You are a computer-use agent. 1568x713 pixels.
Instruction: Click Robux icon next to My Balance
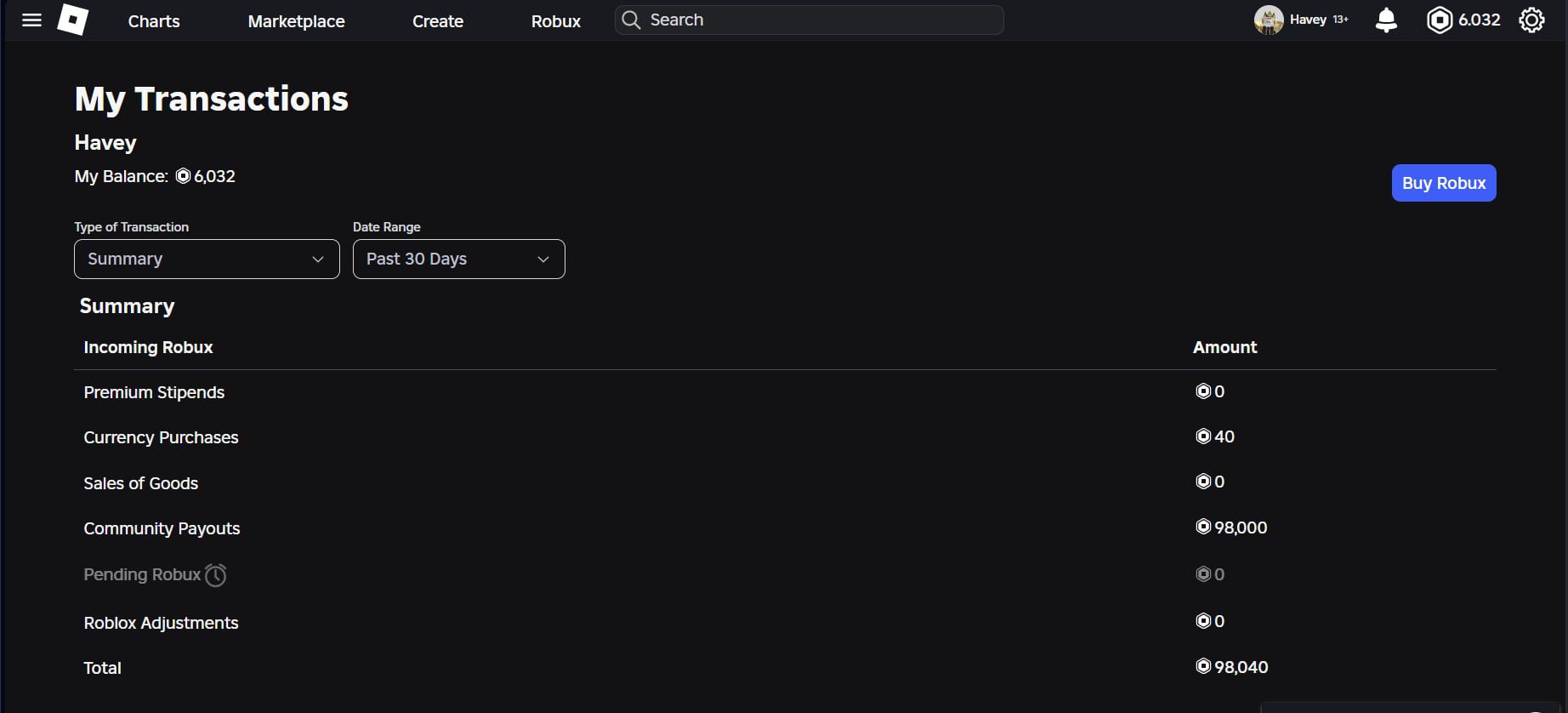point(183,176)
